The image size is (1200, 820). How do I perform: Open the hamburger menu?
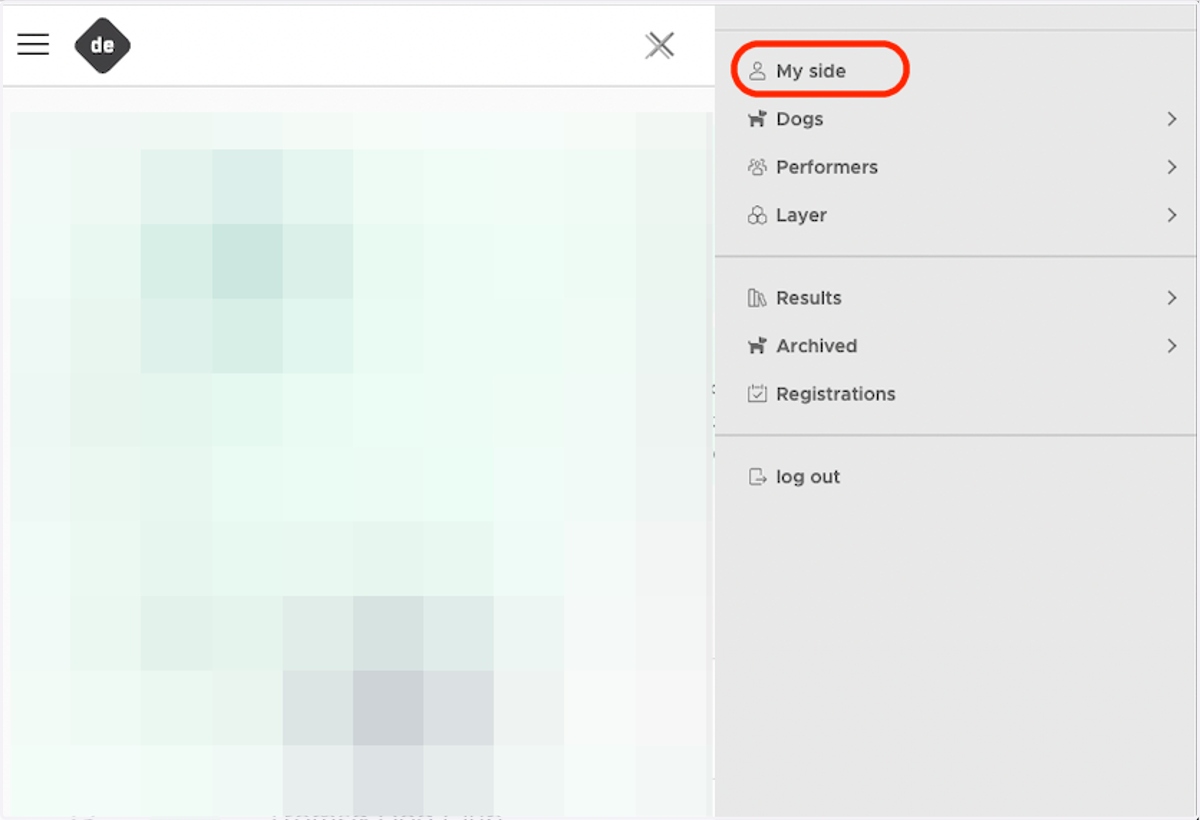[x=33, y=44]
